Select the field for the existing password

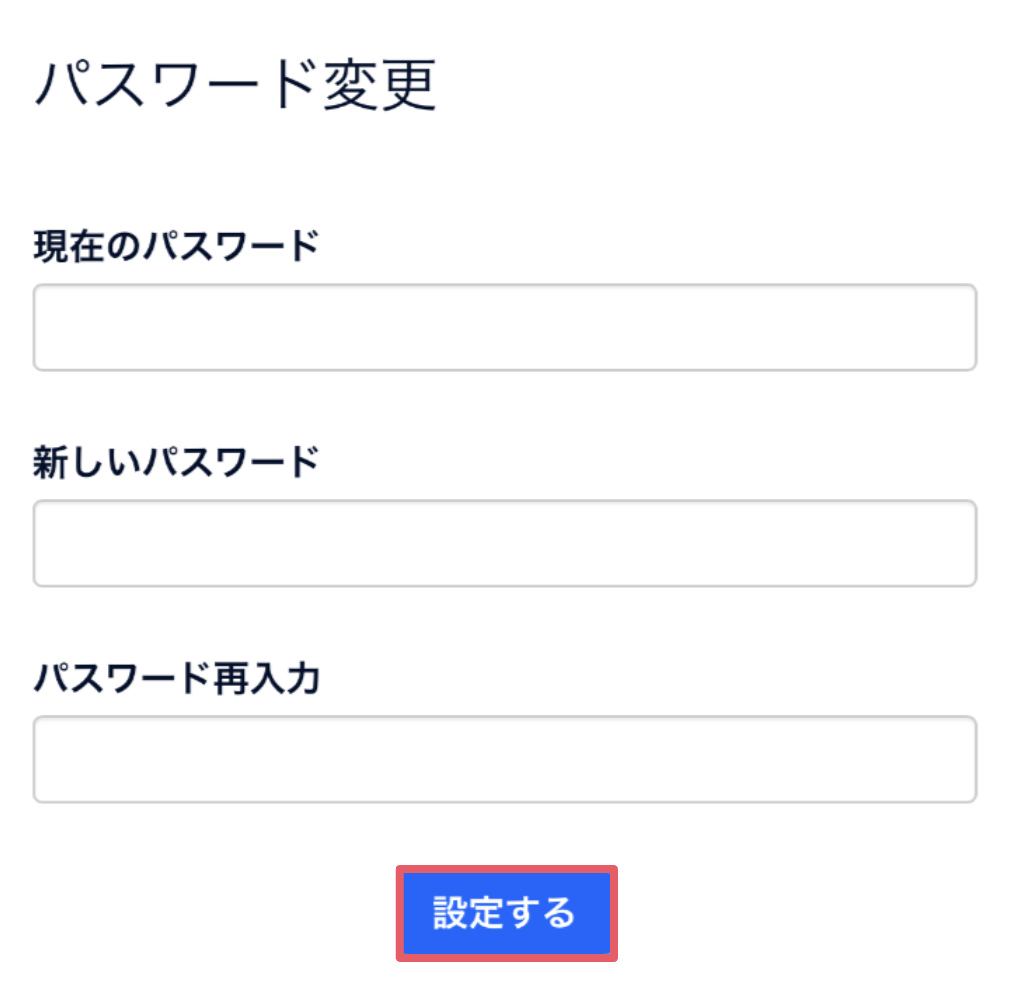pos(504,327)
